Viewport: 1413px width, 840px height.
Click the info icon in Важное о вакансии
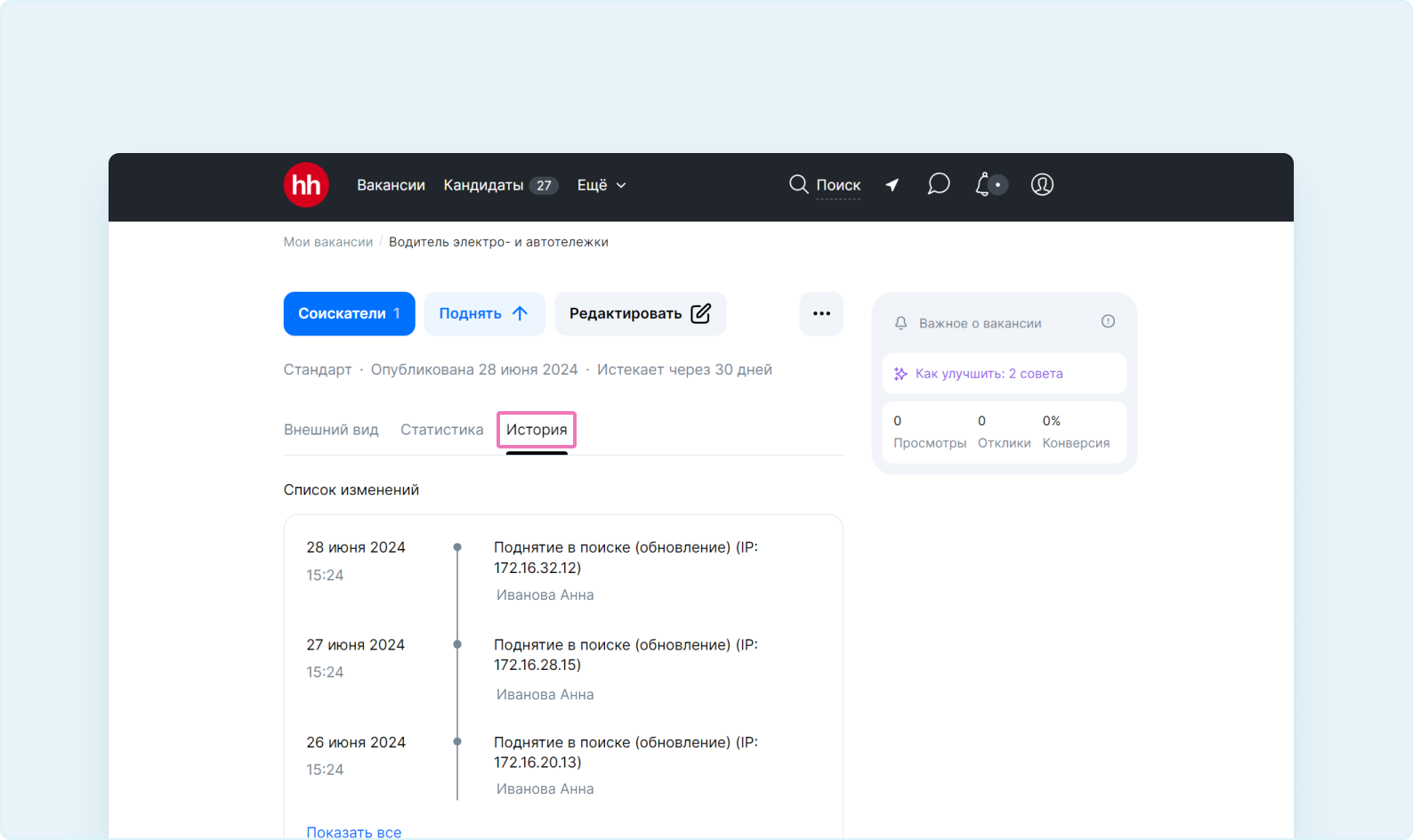pos(1108,321)
